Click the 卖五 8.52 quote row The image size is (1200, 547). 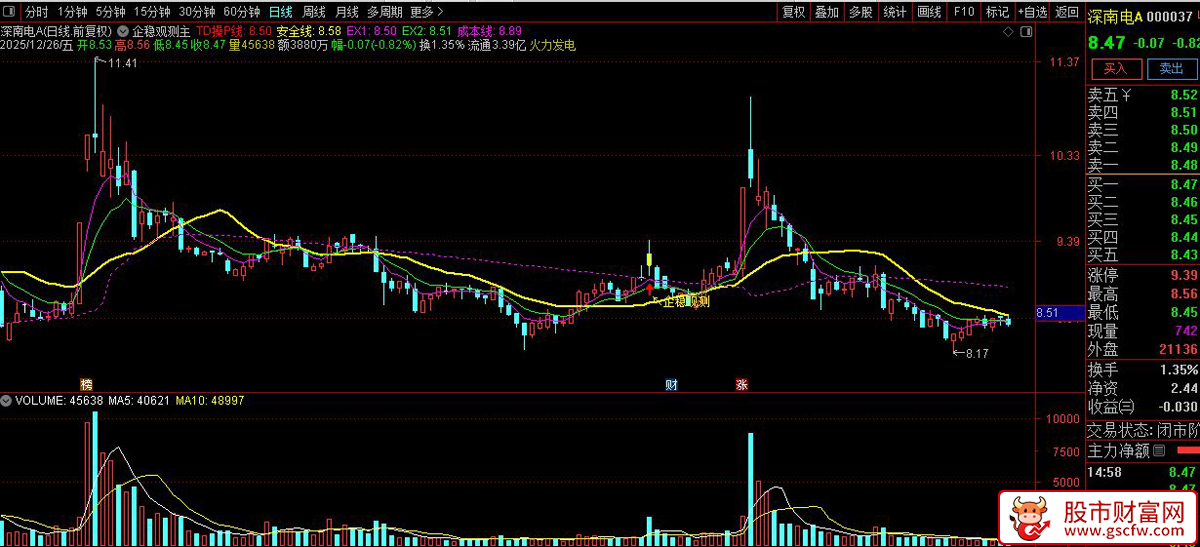click(x=1143, y=95)
